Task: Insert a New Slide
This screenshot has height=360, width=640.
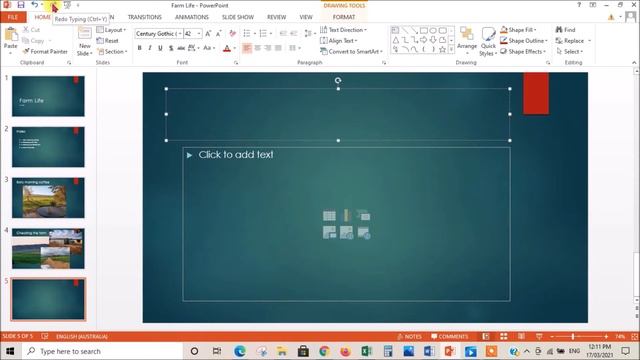Action: pos(84,41)
